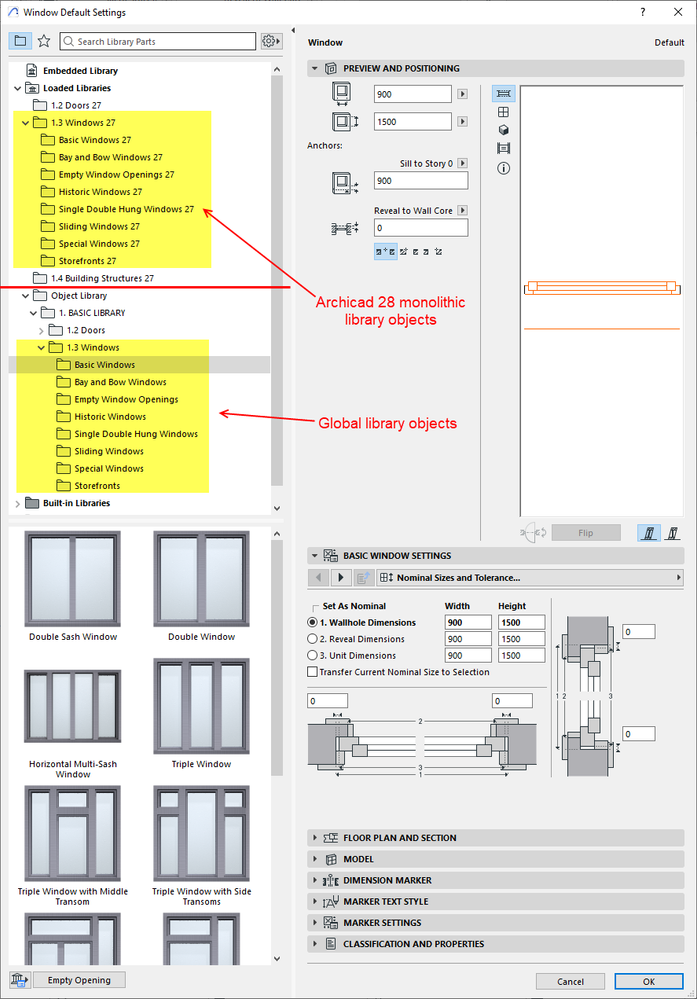Select Reveal Dimensions radio button
Screen dimensions: 697x999
(x=312, y=638)
